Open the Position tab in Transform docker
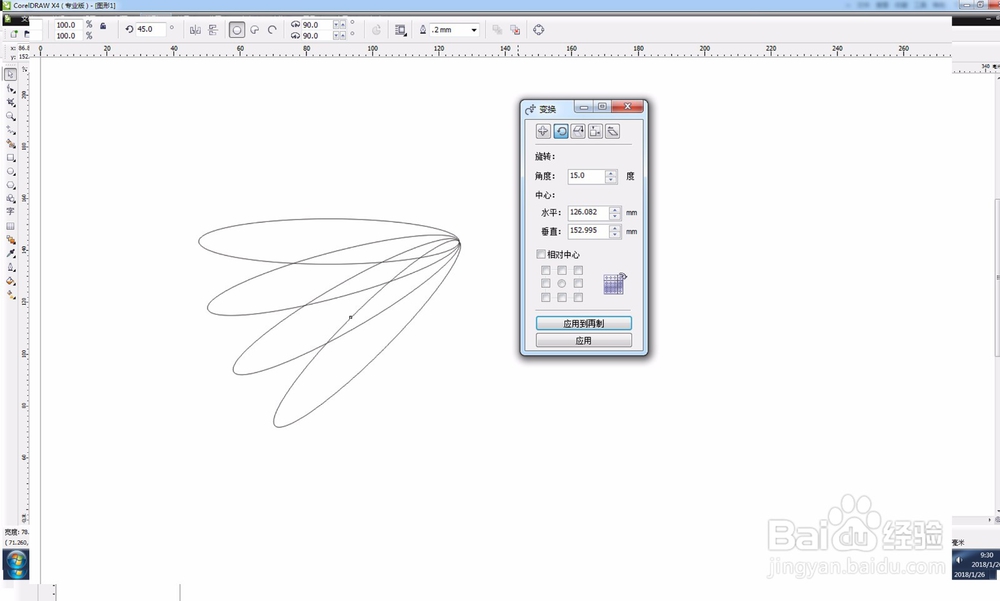The image size is (1000, 601). coord(543,131)
